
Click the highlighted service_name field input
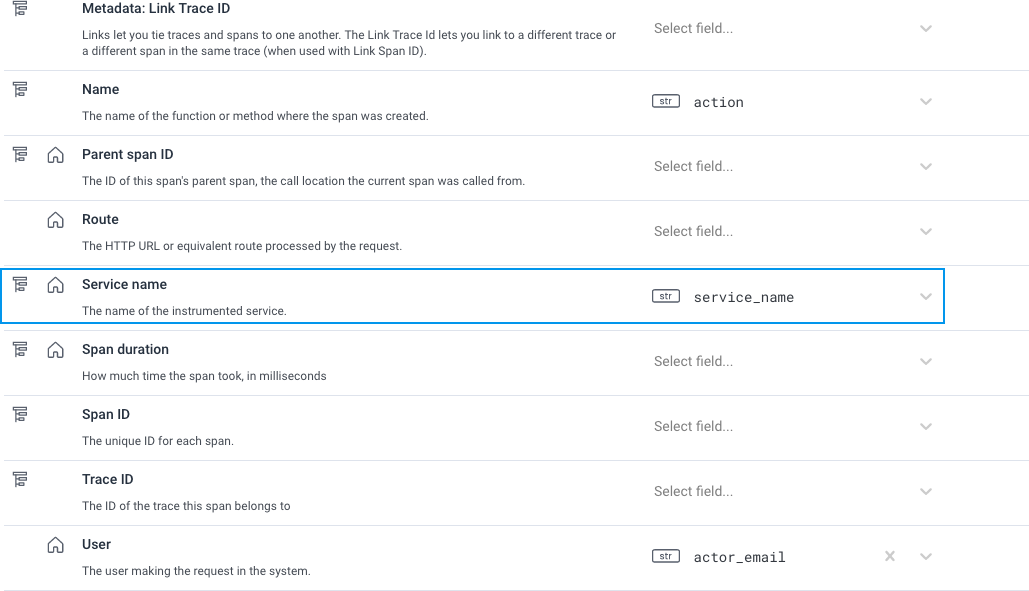790,296
